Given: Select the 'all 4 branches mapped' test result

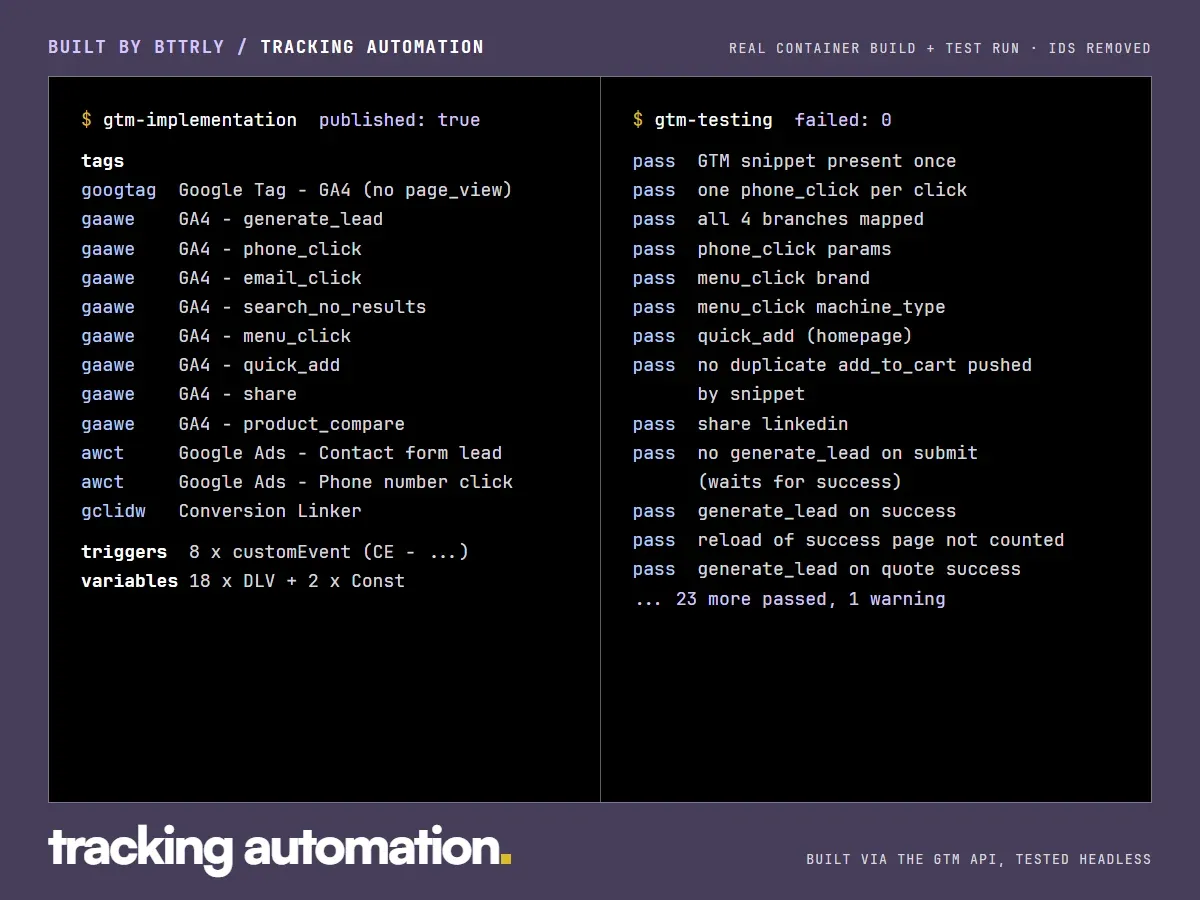Looking at the screenshot, I should [778, 219].
